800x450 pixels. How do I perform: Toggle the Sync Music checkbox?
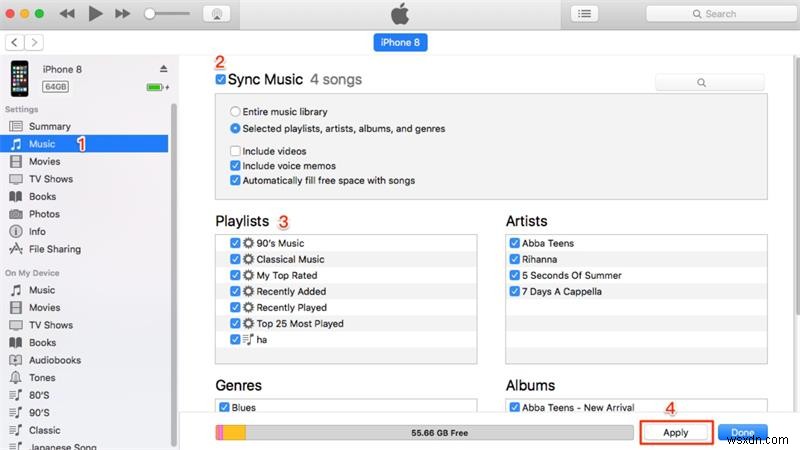220,79
